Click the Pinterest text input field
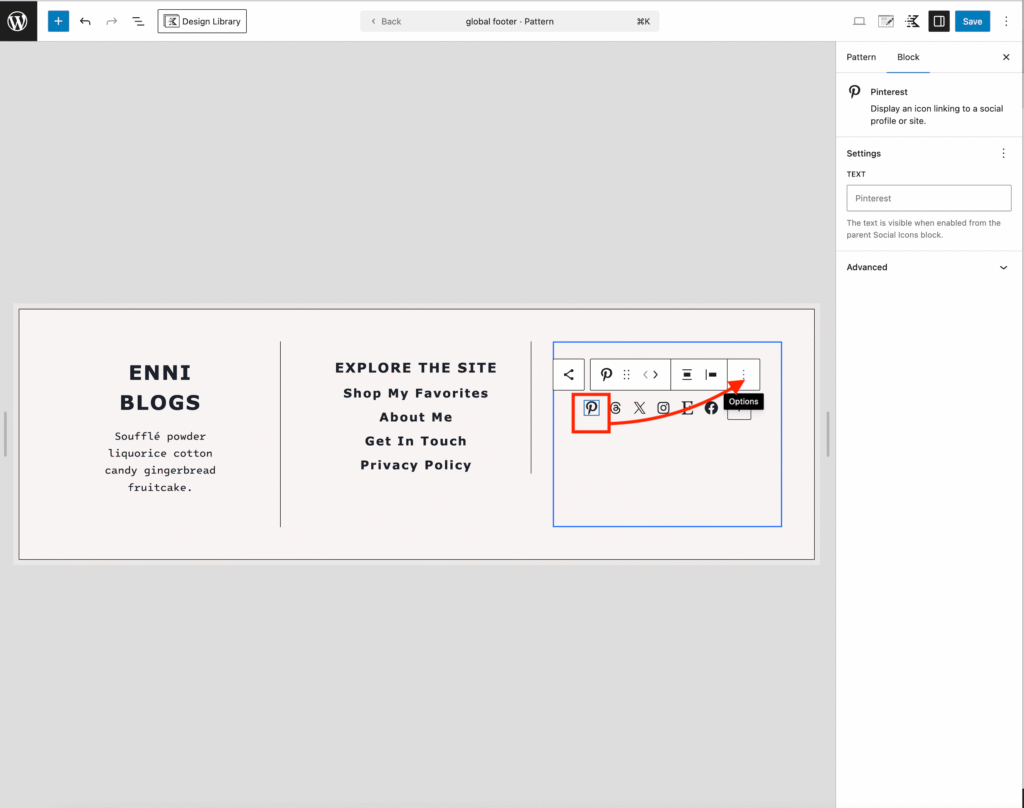This screenshot has width=1024, height=808. pyautogui.click(x=929, y=198)
